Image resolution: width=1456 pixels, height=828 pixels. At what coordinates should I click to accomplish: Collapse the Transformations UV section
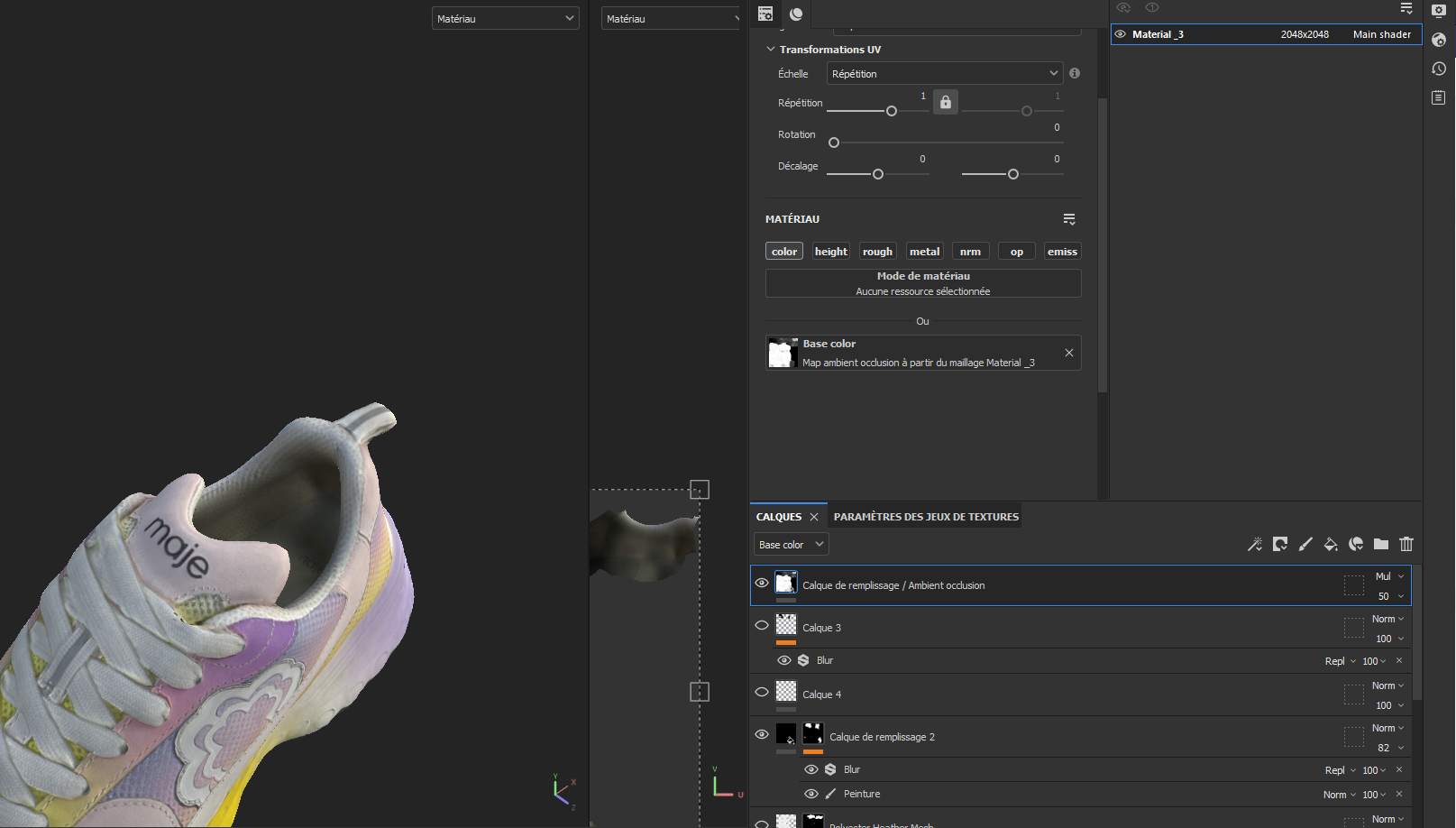point(771,50)
